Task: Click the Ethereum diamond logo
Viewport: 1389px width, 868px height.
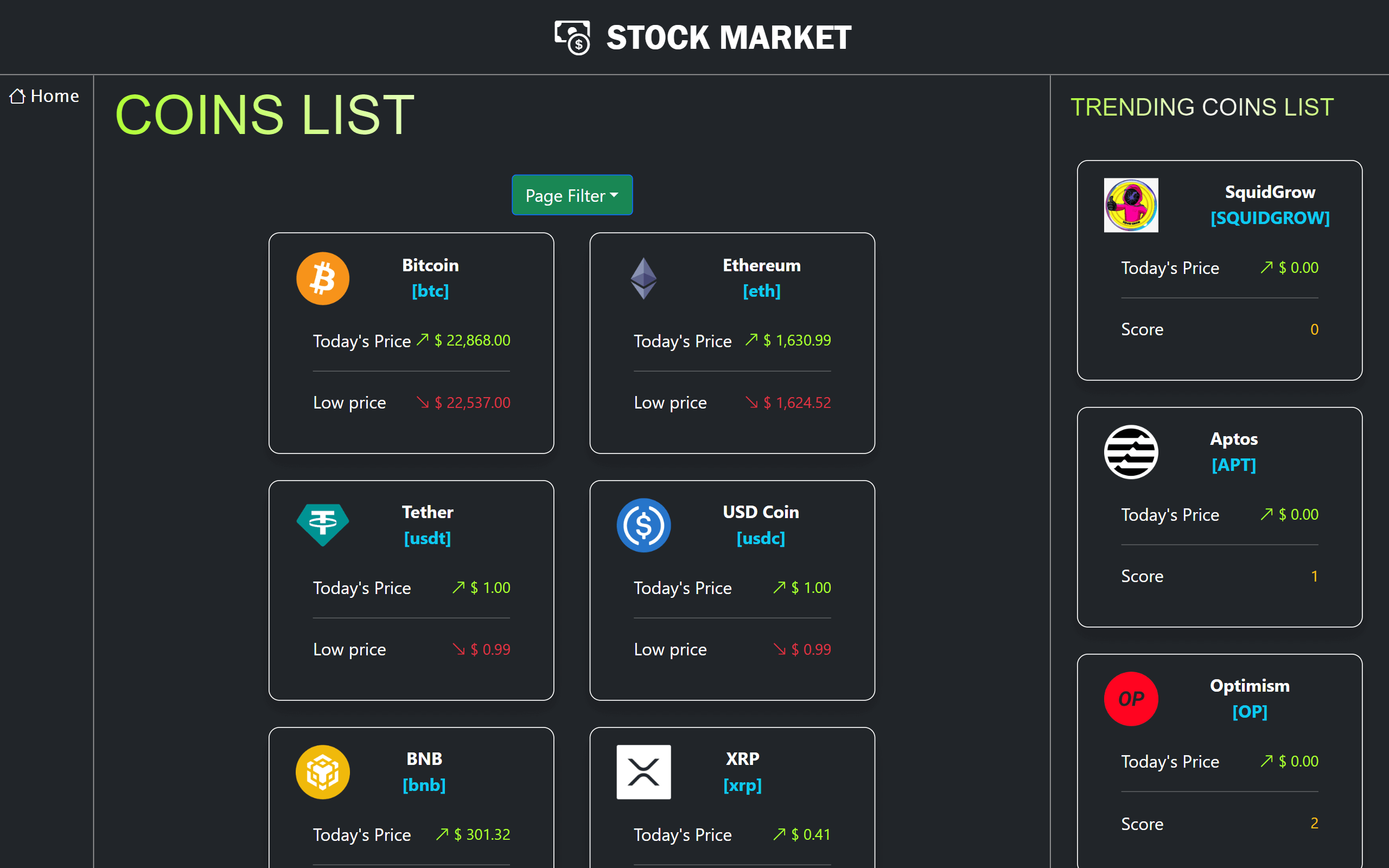Action: click(643, 278)
